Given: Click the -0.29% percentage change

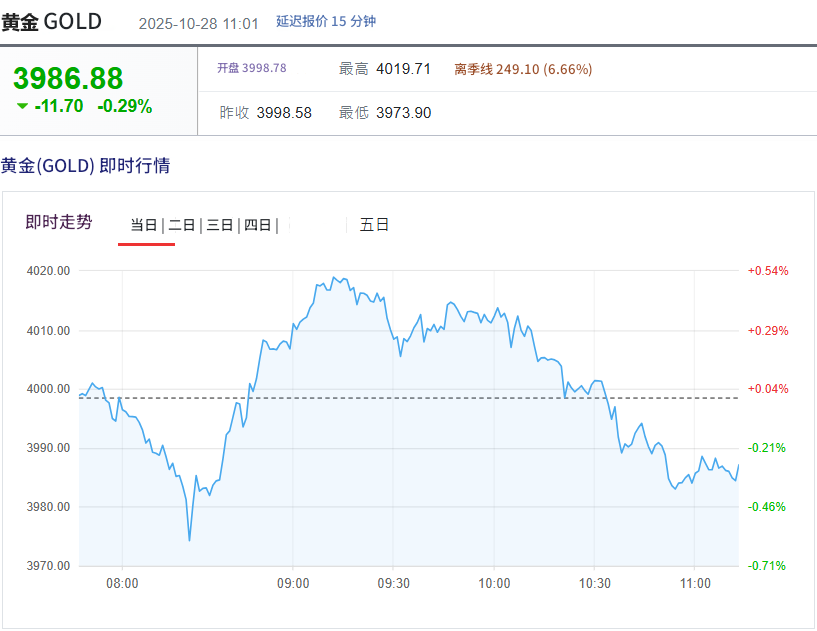Looking at the screenshot, I should (125, 106).
